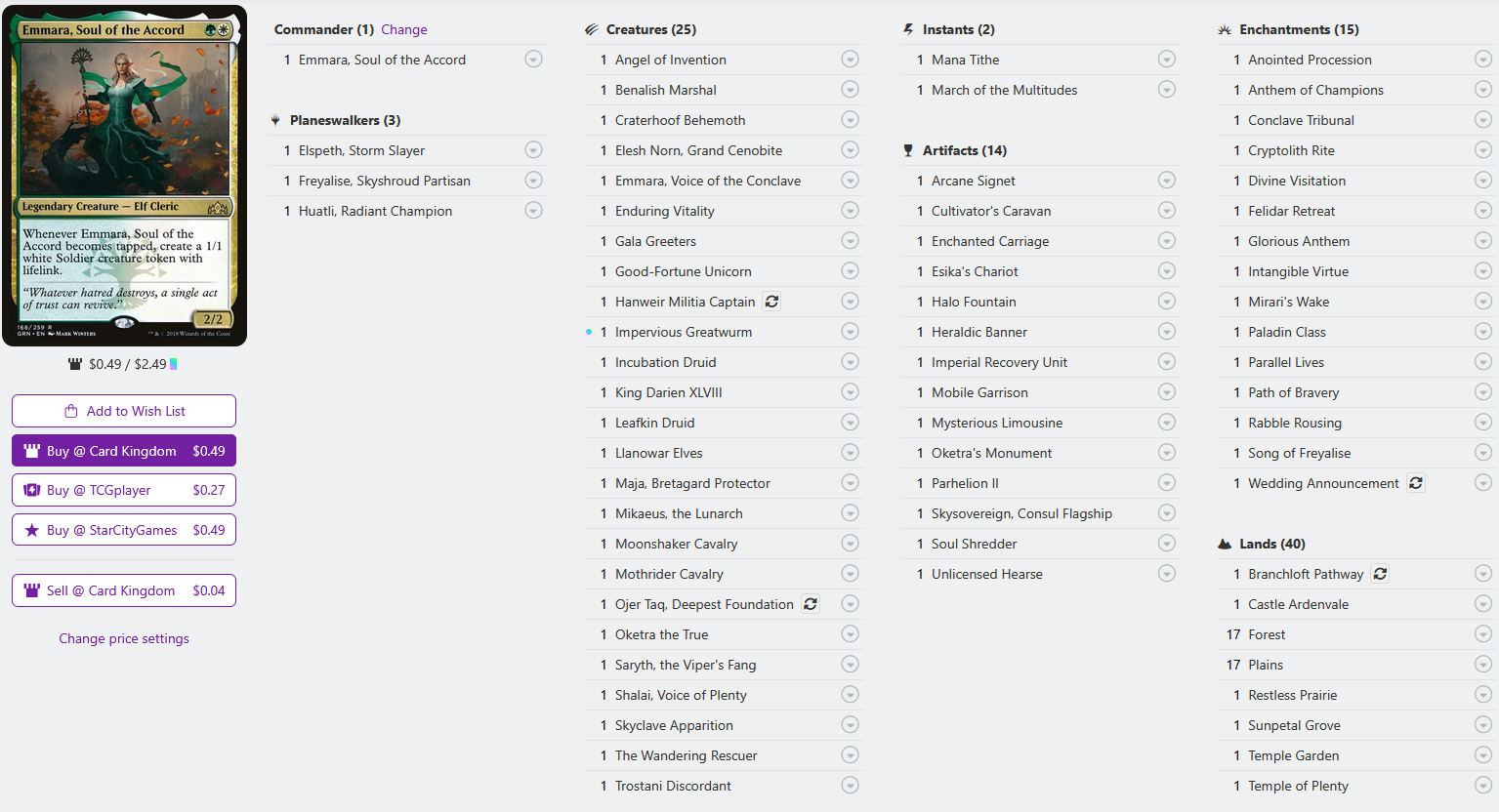The height and width of the screenshot is (812, 1499).
Task: Click the wish list bag icon
Action: tap(71, 411)
